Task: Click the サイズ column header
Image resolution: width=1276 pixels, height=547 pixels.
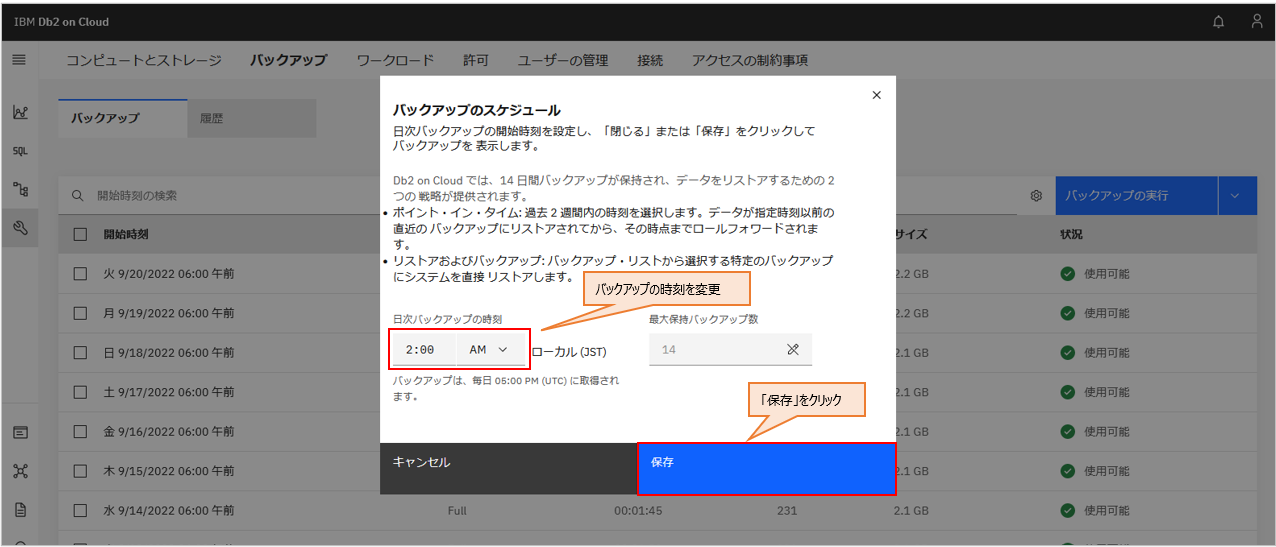Action: 911,234
